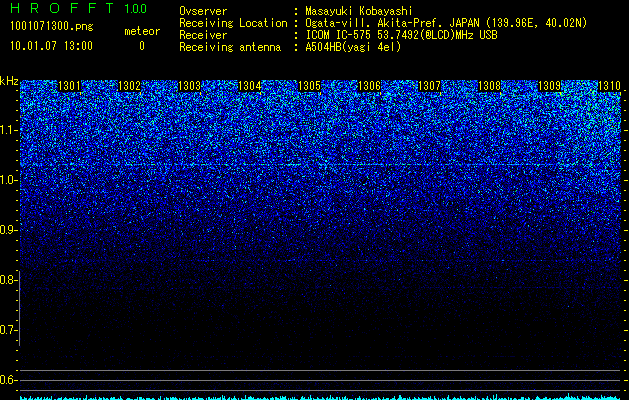Click the 1303 time marker
Screen dimensions: 629x400
click(189, 86)
